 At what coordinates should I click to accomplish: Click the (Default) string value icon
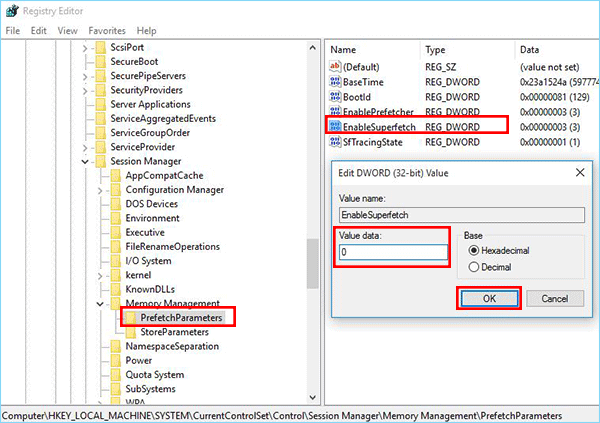tap(335, 67)
